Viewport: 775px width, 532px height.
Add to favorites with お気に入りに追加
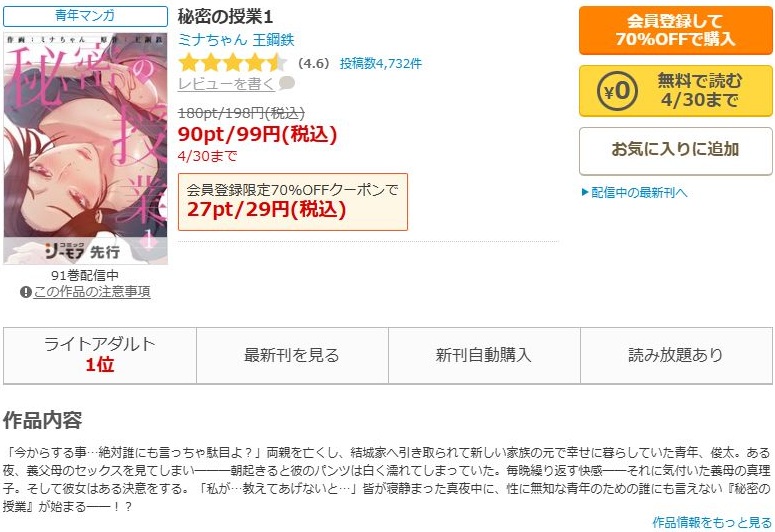(675, 150)
